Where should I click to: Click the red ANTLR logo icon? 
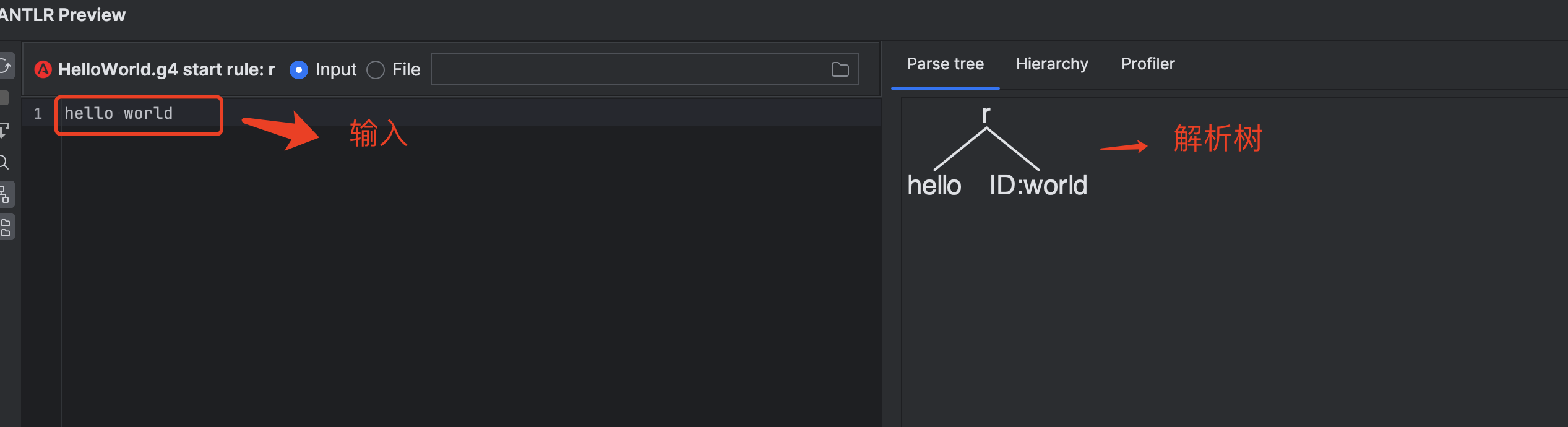pyautogui.click(x=43, y=69)
